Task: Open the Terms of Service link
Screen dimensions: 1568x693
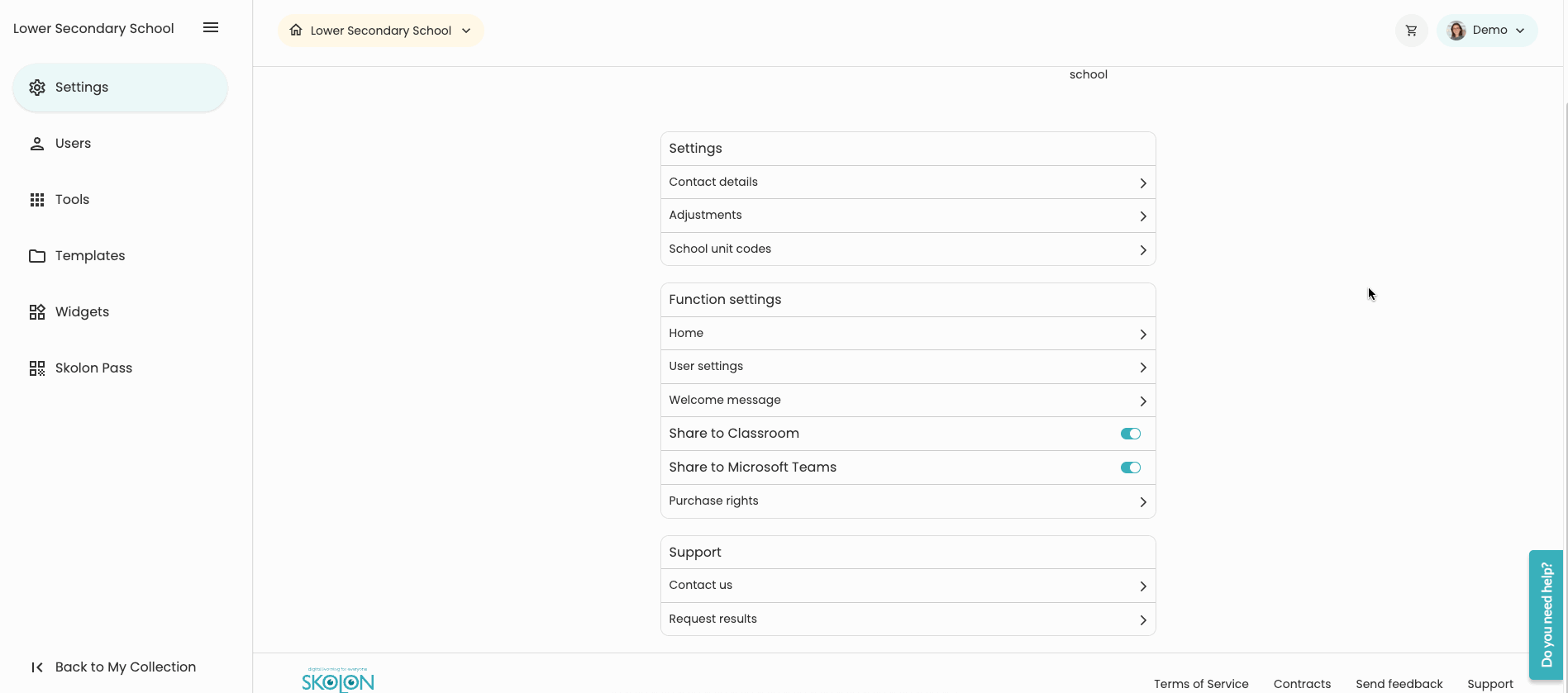Action: pos(1201,684)
